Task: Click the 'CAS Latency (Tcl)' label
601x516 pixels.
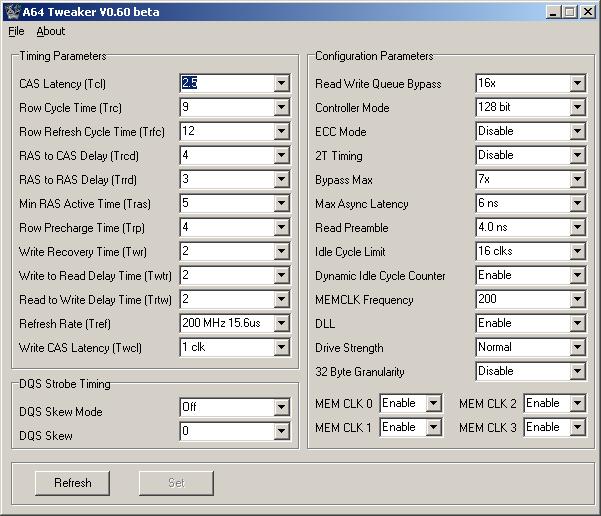Action: coord(62,84)
